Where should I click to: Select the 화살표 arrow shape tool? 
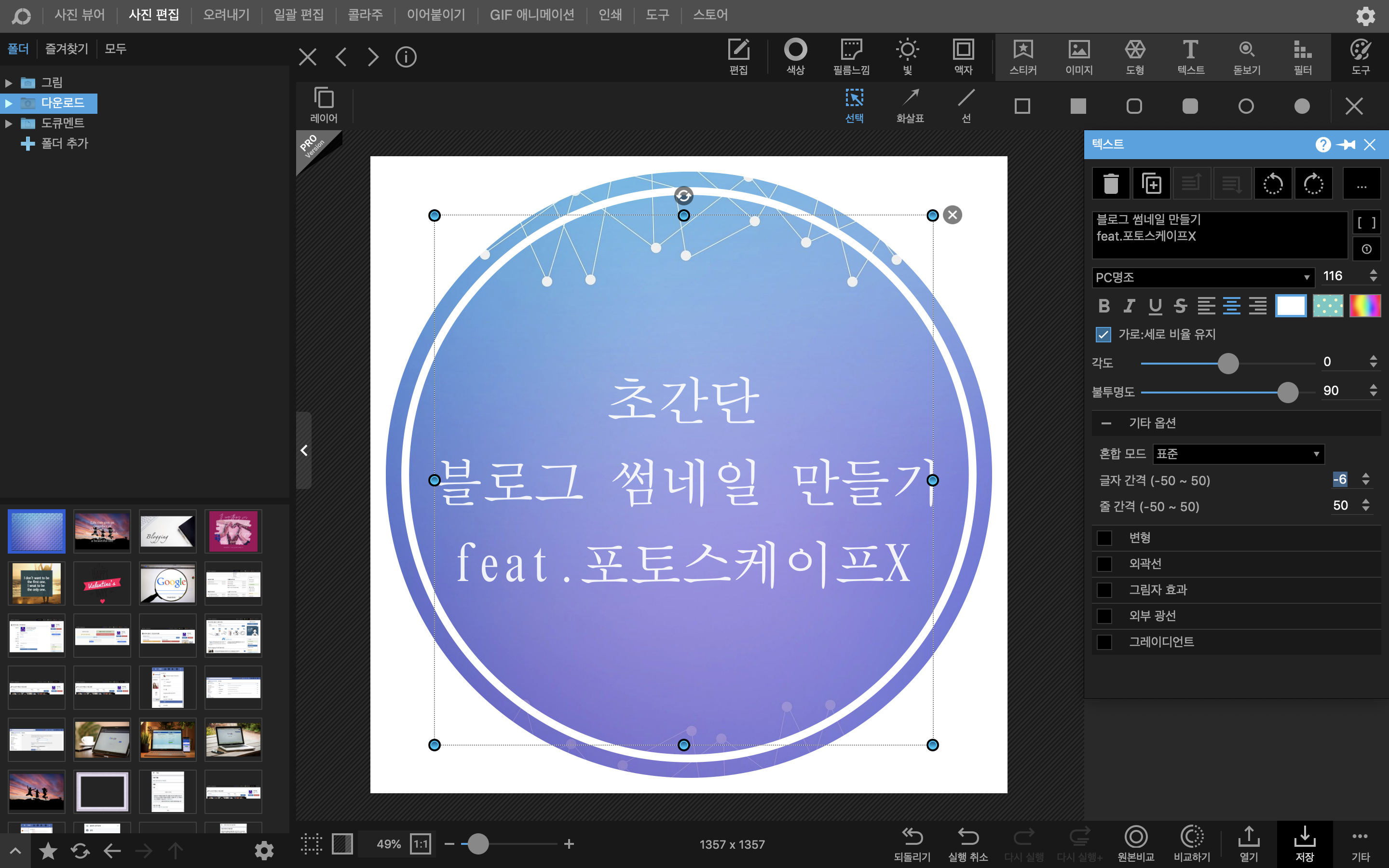point(910,106)
